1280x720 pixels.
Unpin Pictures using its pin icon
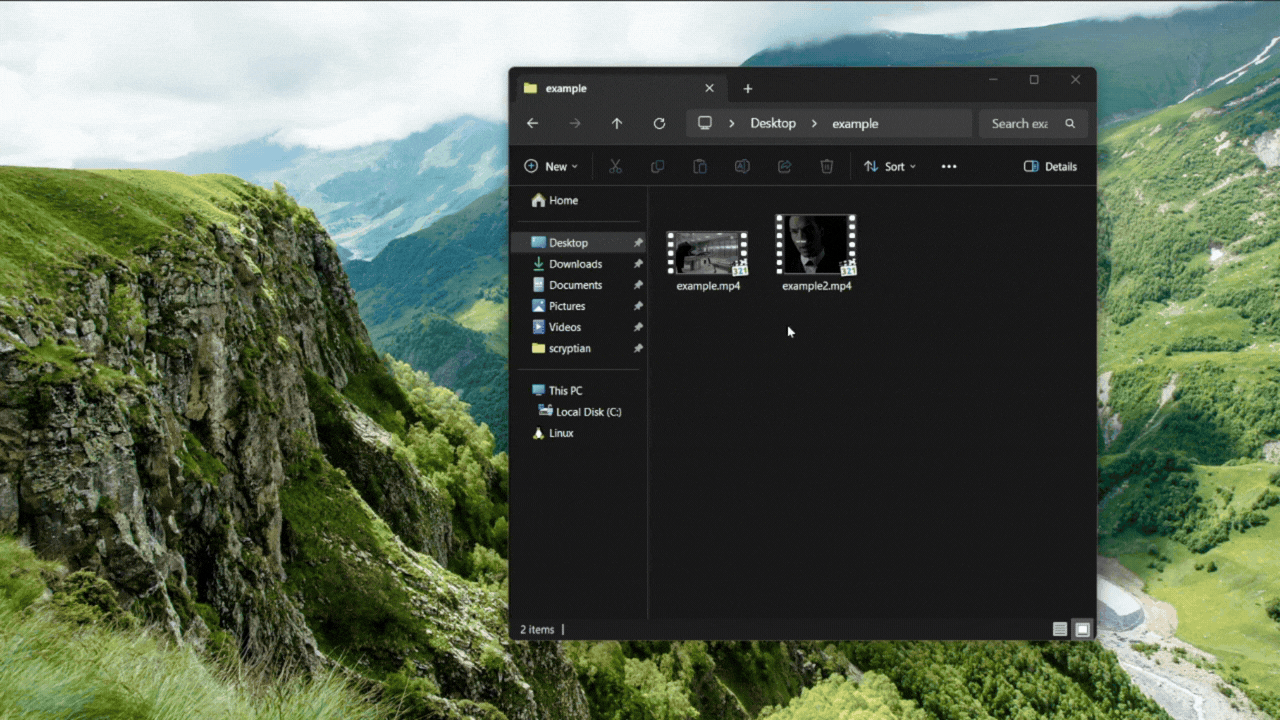(638, 306)
